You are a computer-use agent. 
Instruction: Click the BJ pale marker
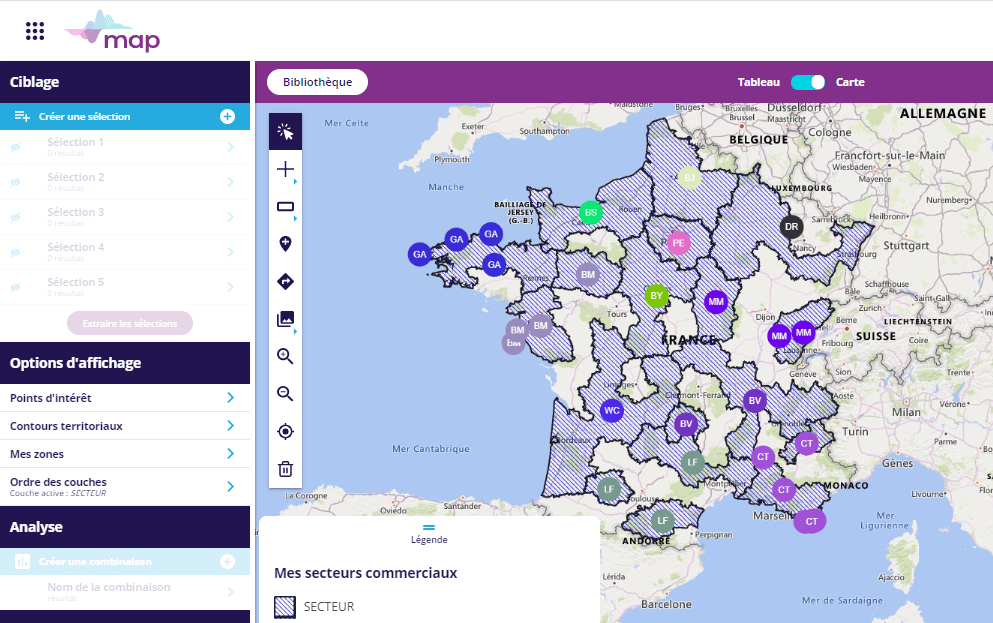(690, 178)
